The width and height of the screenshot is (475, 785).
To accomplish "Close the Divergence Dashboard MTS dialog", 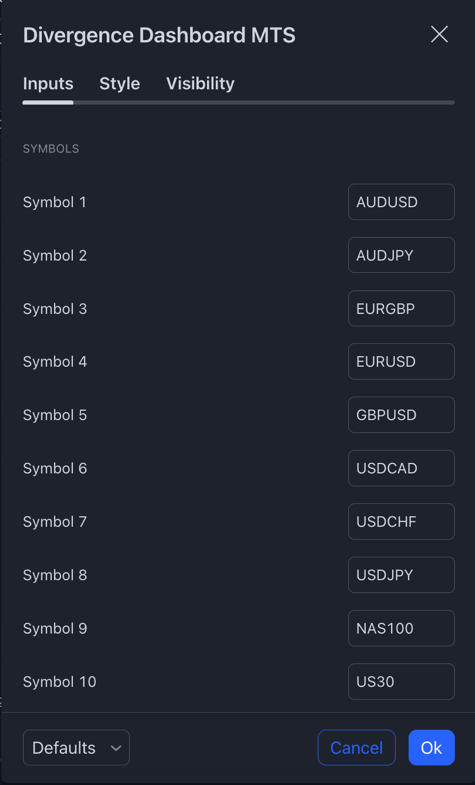I will pyautogui.click(x=439, y=35).
